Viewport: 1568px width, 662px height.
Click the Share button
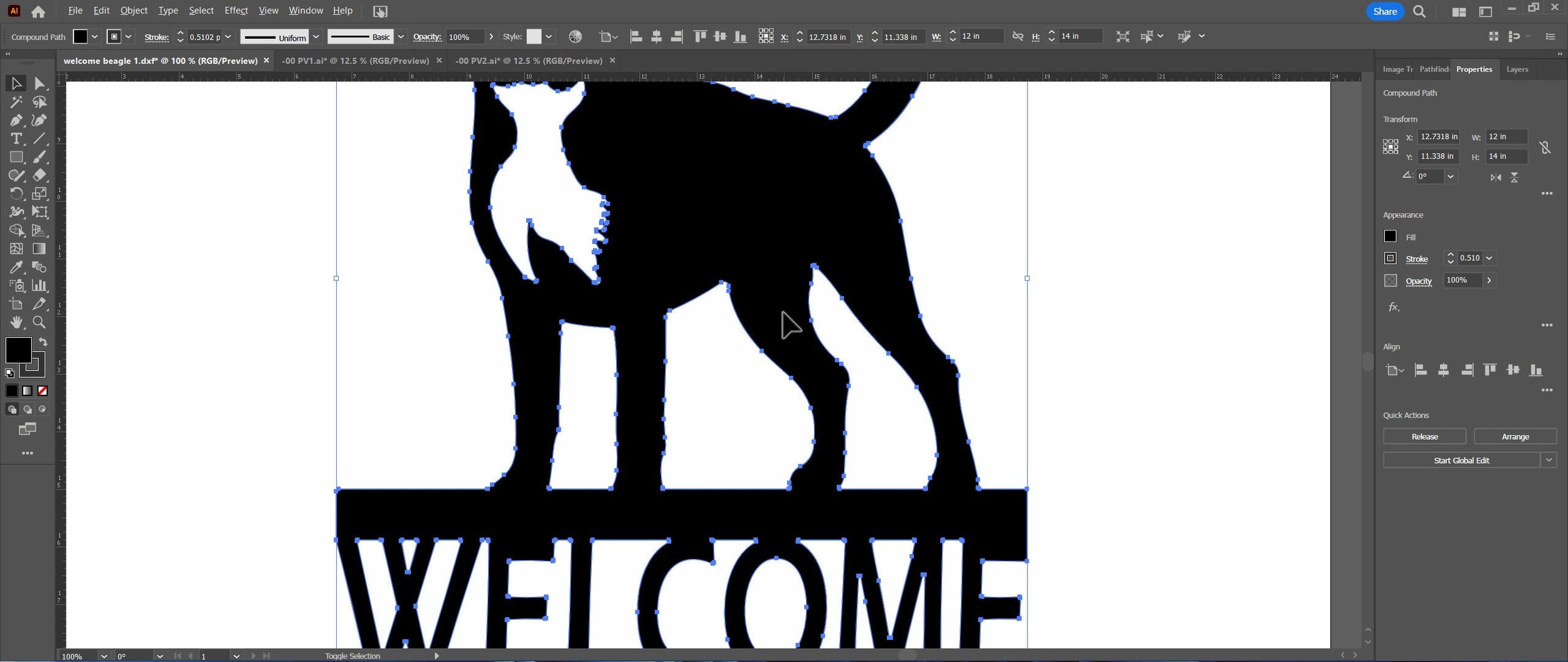1385,11
